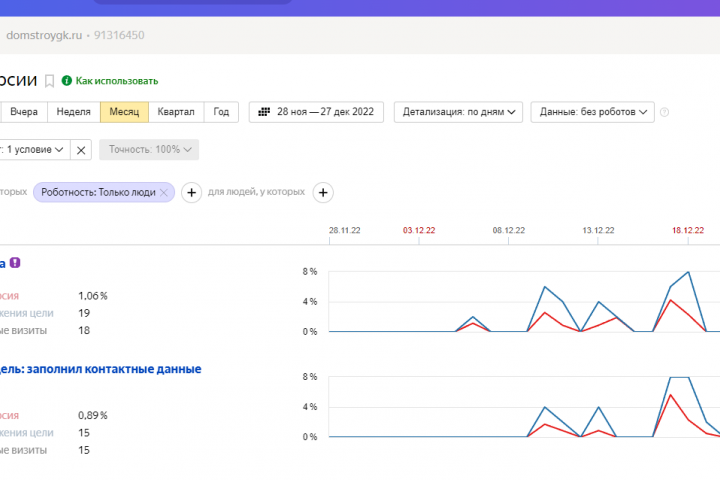Viewport: 720px width, 480px height.
Task: Click the 28.11.22 timeline date marker
Action: (x=344, y=230)
